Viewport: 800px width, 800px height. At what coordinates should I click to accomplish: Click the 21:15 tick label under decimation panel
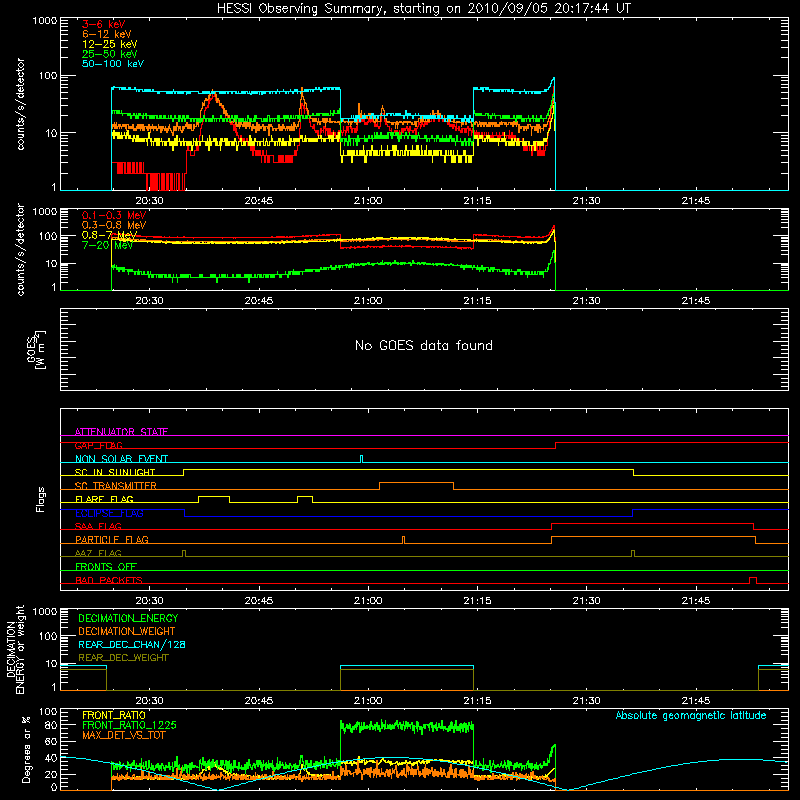[x=478, y=701]
